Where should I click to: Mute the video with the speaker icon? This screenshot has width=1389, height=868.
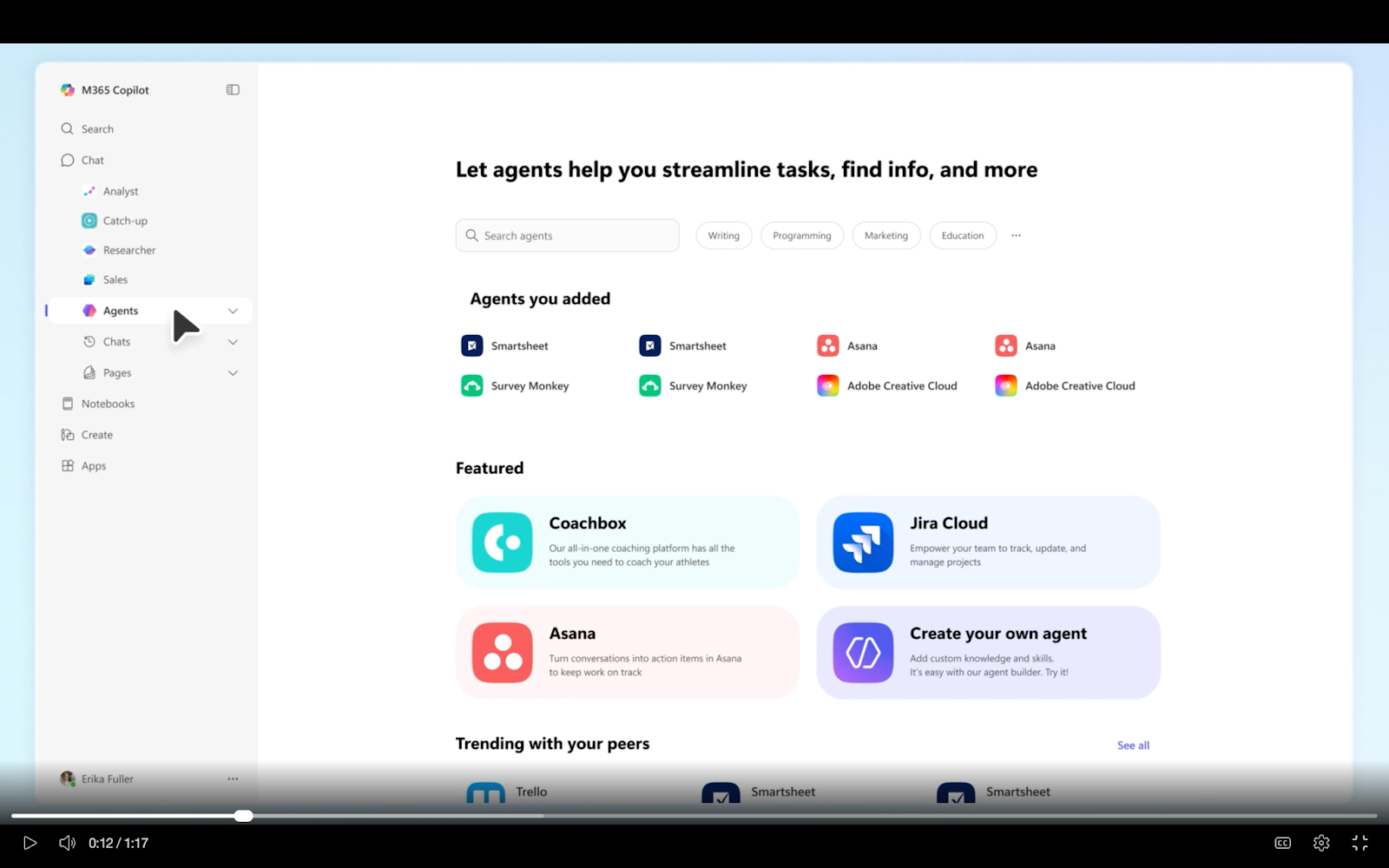[x=67, y=843]
